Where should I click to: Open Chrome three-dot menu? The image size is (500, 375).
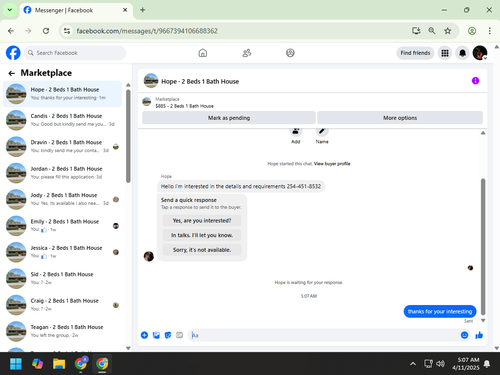tap(489, 31)
